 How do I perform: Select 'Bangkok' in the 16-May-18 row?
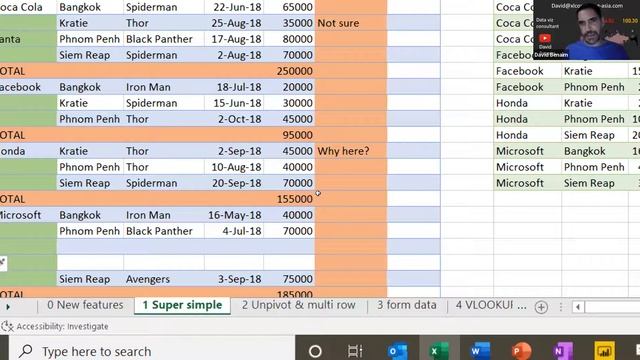tap(90, 215)
